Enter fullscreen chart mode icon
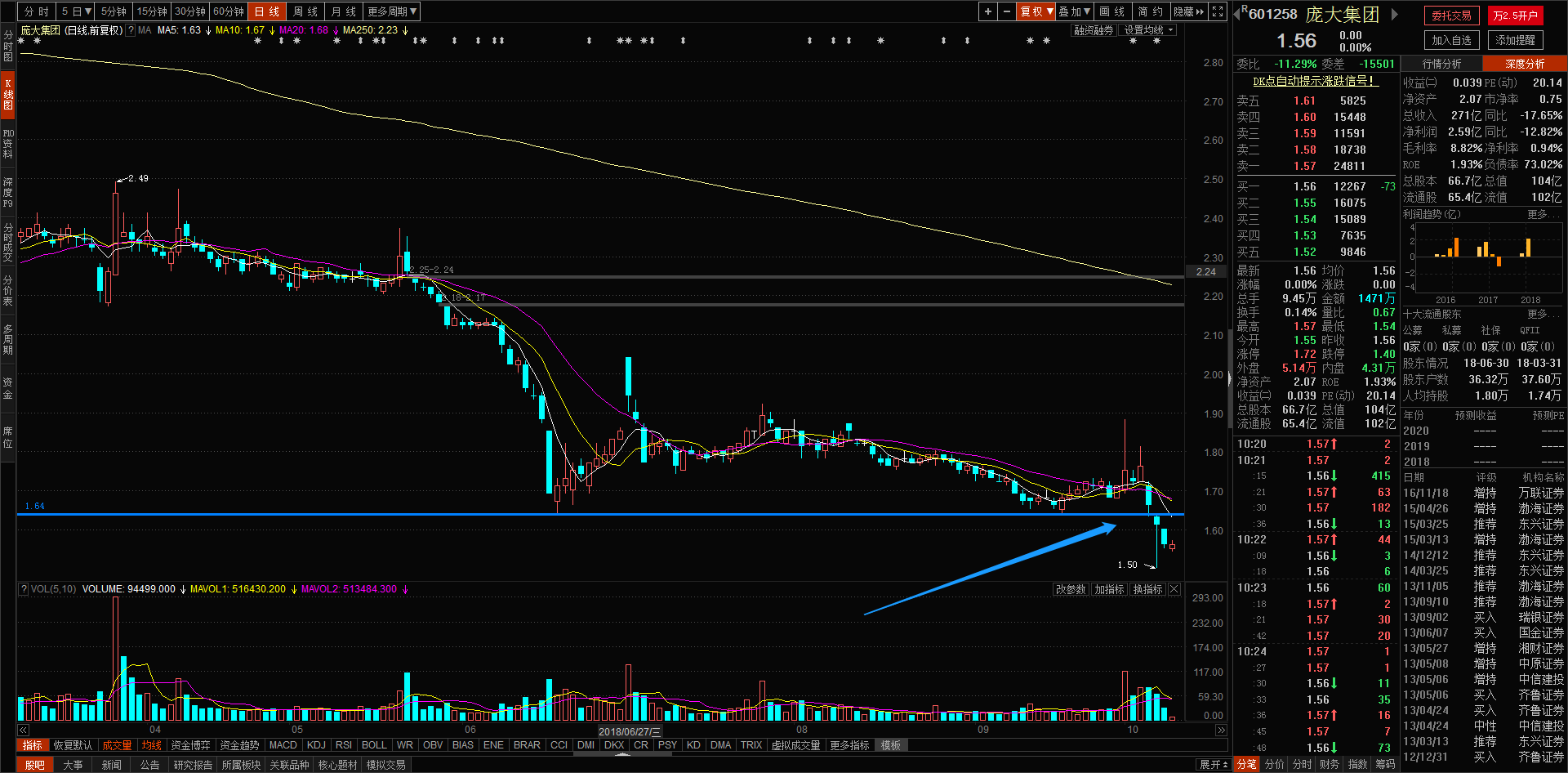The height and width of the screenshot is (773, 1568). tap(1218, 11)
